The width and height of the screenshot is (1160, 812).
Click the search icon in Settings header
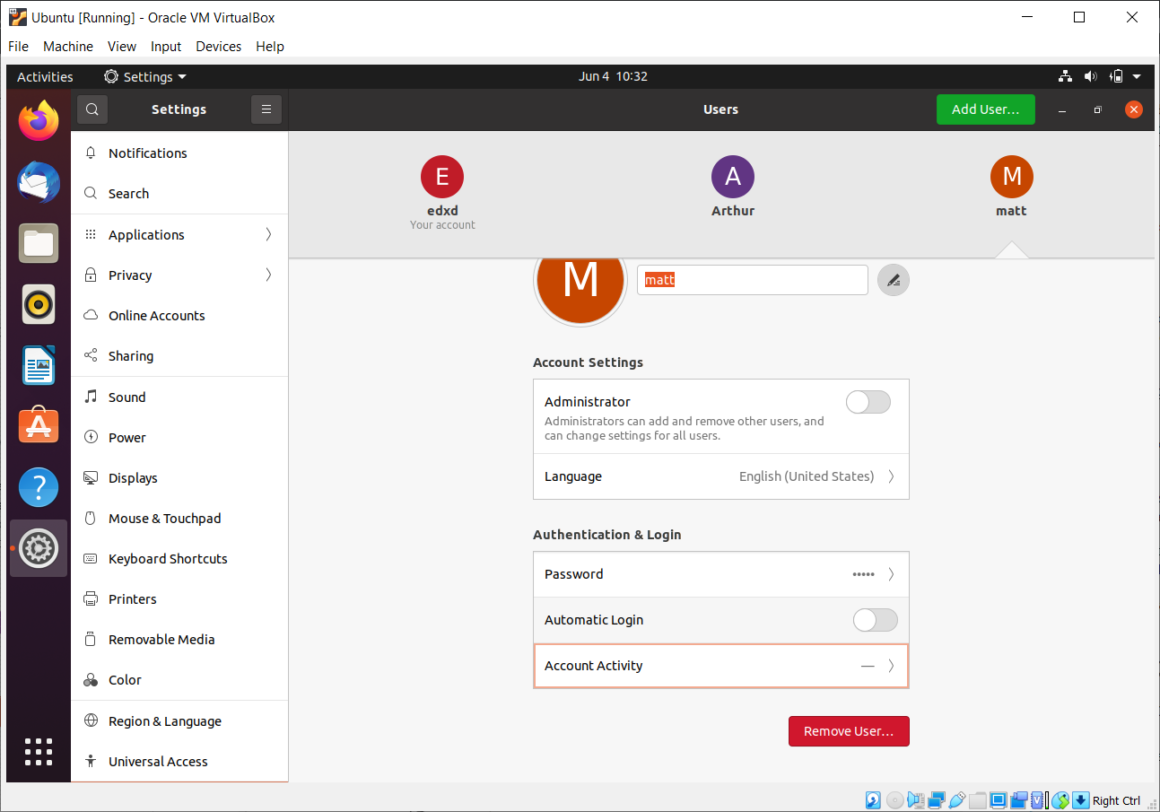(92, 110)
